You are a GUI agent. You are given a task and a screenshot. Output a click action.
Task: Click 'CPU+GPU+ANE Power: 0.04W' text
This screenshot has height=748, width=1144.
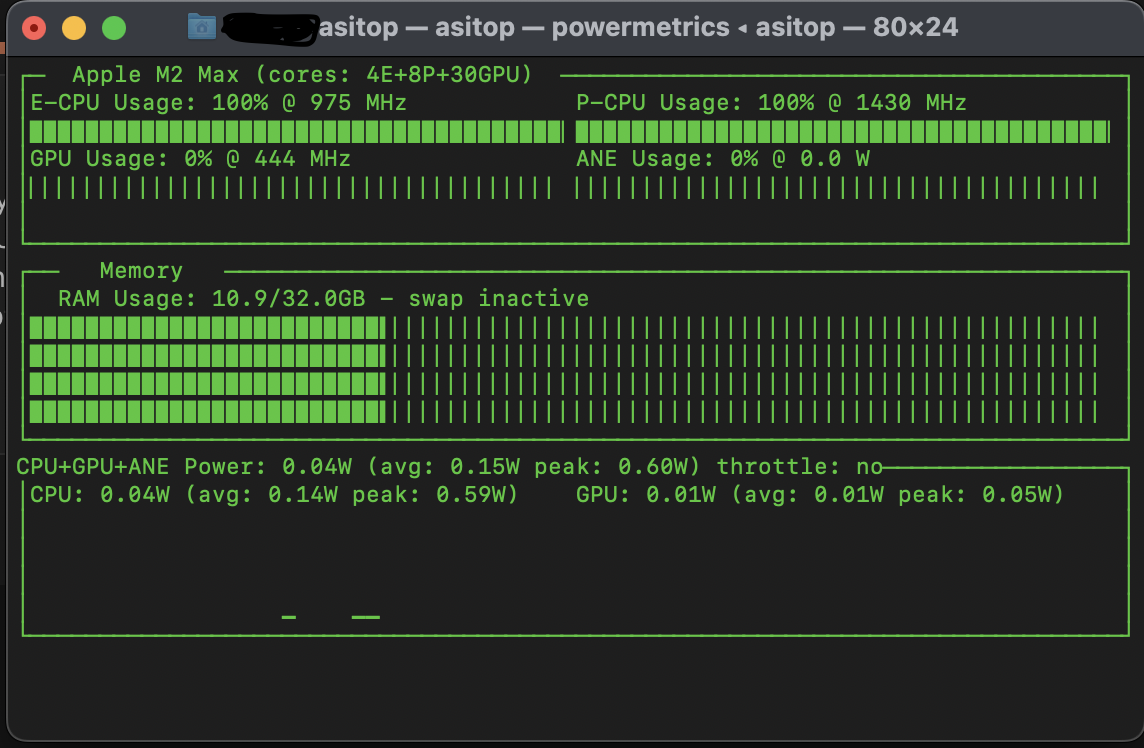click(x=184, y=466)
